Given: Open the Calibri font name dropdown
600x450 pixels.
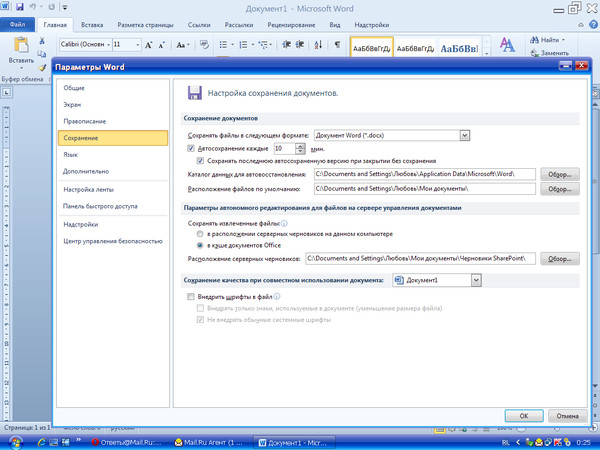Looking at the screenshot, I should 109,45.
